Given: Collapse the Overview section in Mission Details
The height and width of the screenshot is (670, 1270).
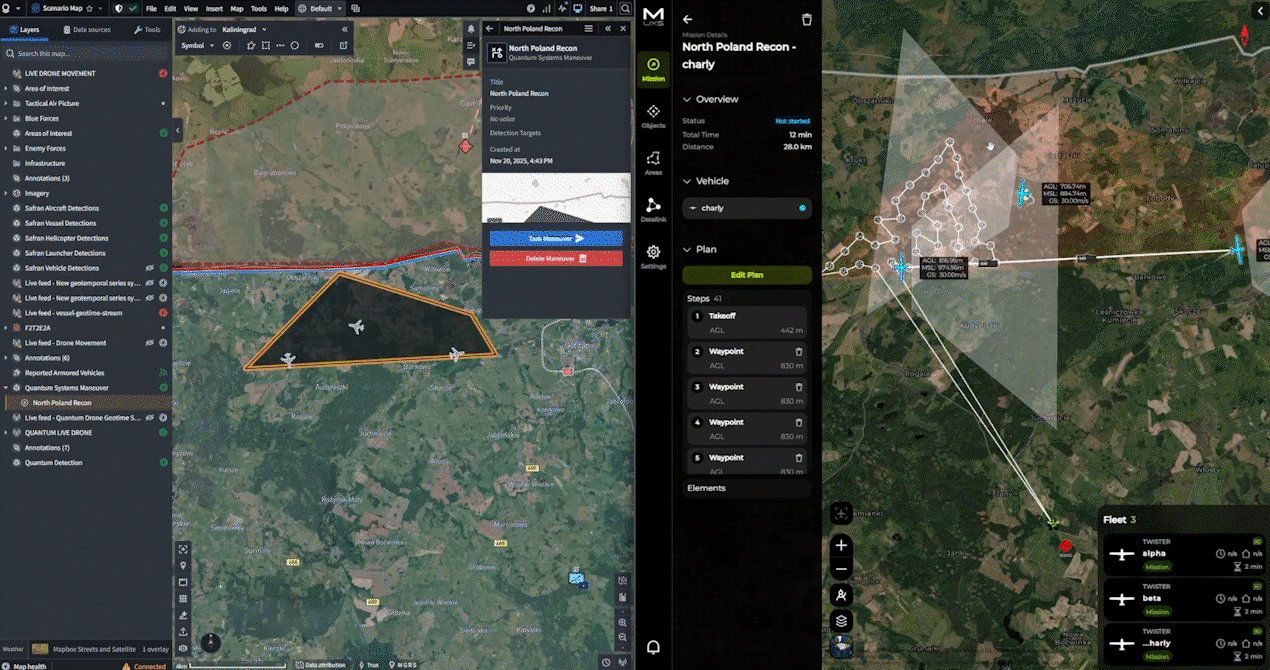Looking at the screenshot, I should click(685, 99).
